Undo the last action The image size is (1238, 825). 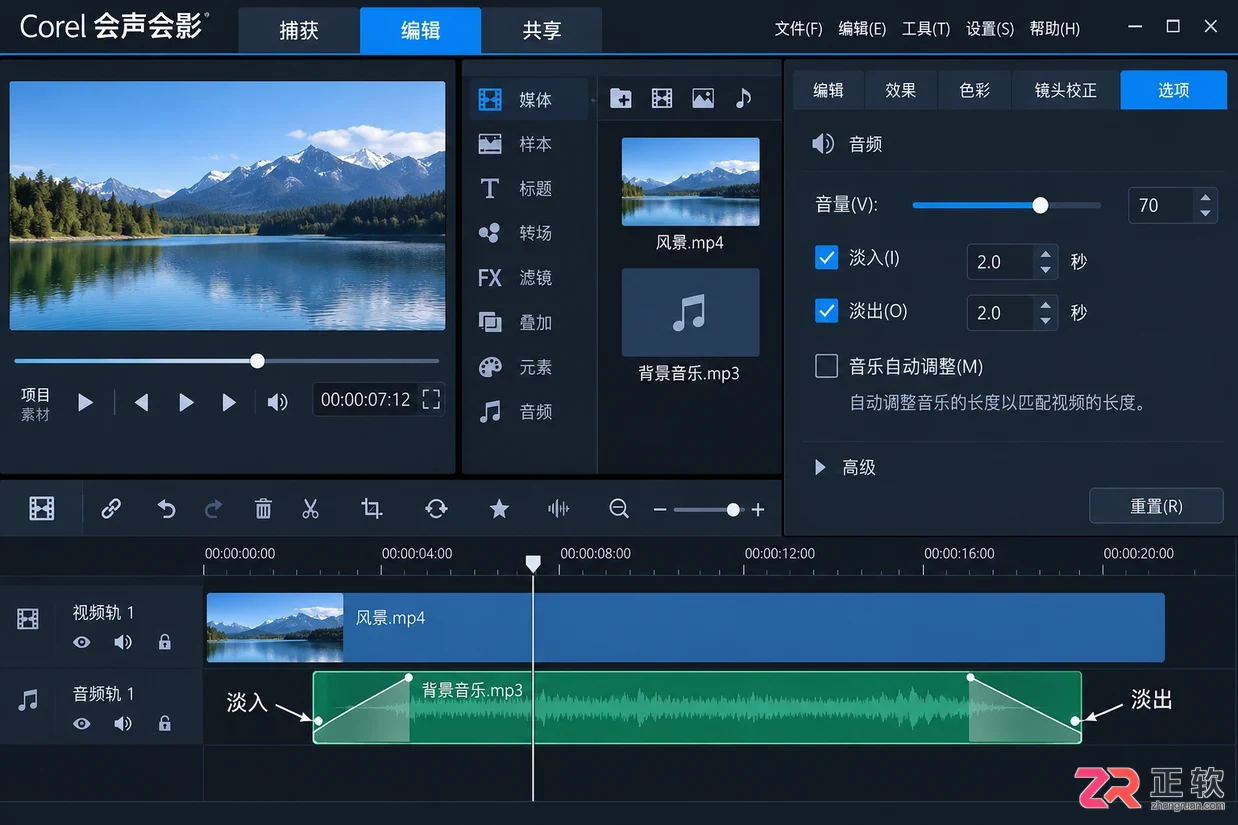click(166, 509)
